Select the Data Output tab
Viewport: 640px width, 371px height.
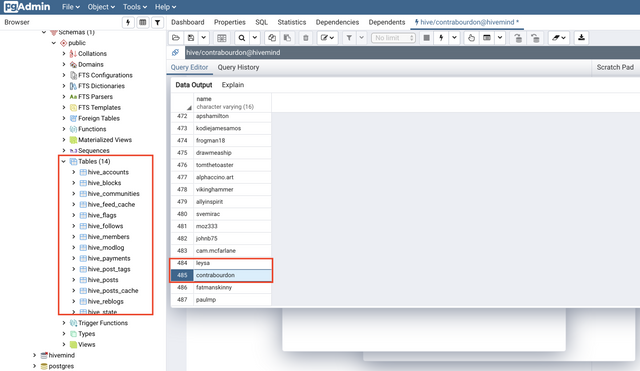pyautogui.click(x=194, y=85)
